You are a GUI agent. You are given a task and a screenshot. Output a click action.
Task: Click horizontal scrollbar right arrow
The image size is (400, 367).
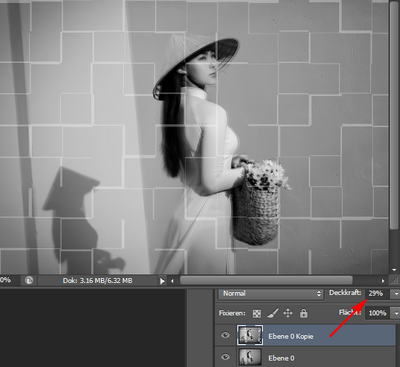(x=383, y=281)
